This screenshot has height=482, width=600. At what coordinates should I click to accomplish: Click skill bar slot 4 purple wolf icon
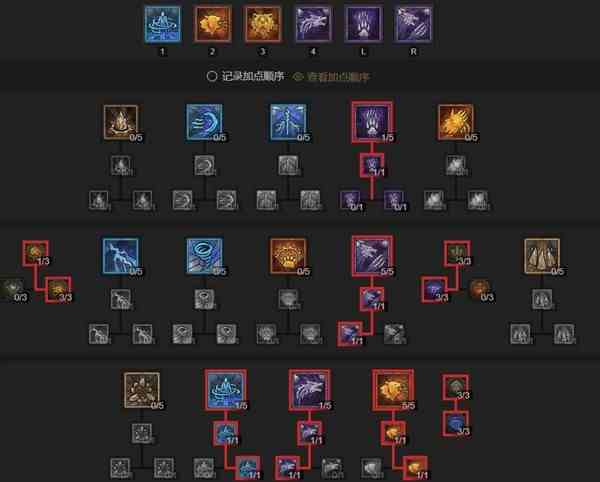pos(313,24)
